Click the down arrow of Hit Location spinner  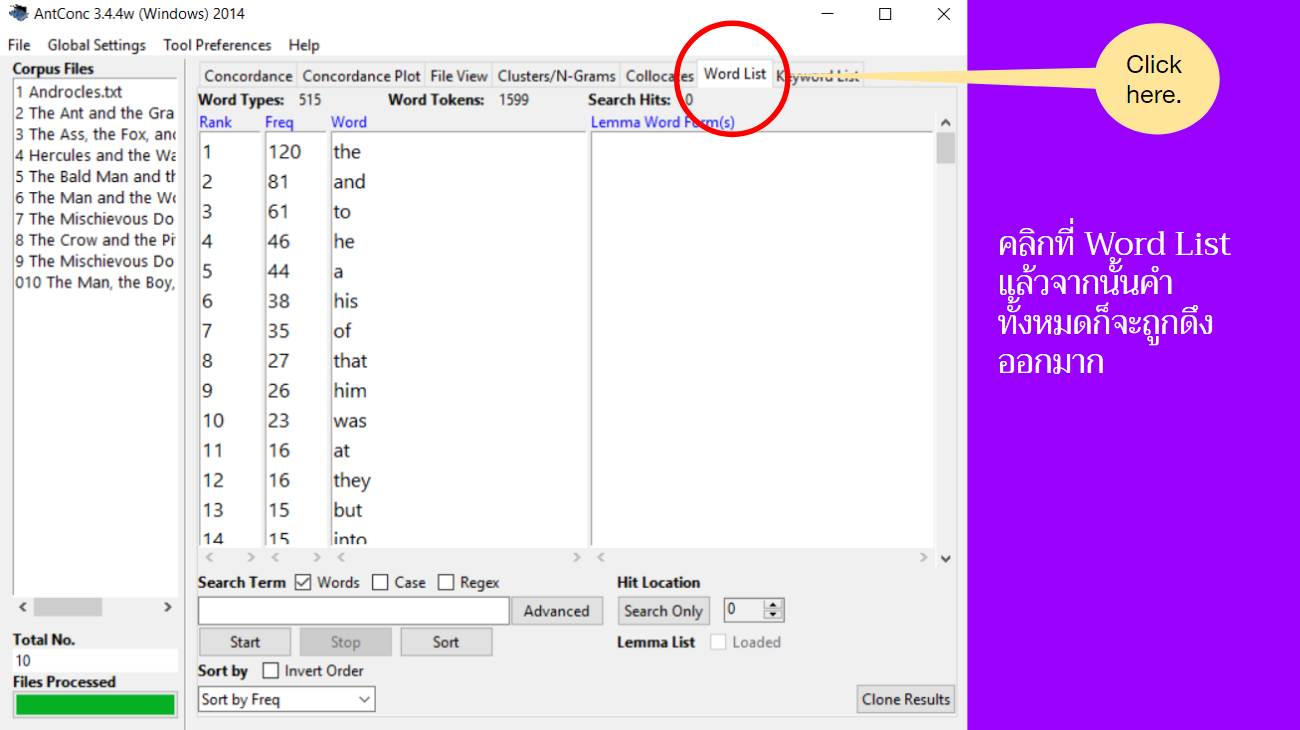point(773,615)
